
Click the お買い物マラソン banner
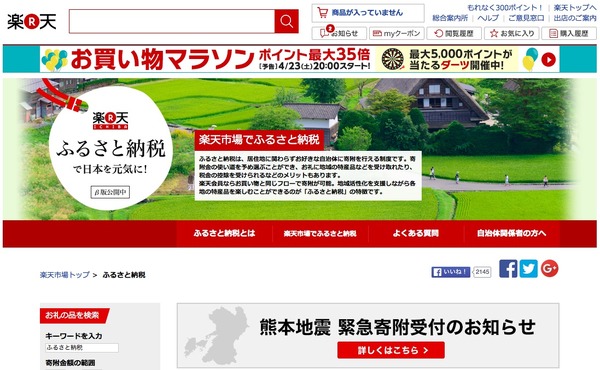pos(299,59)
